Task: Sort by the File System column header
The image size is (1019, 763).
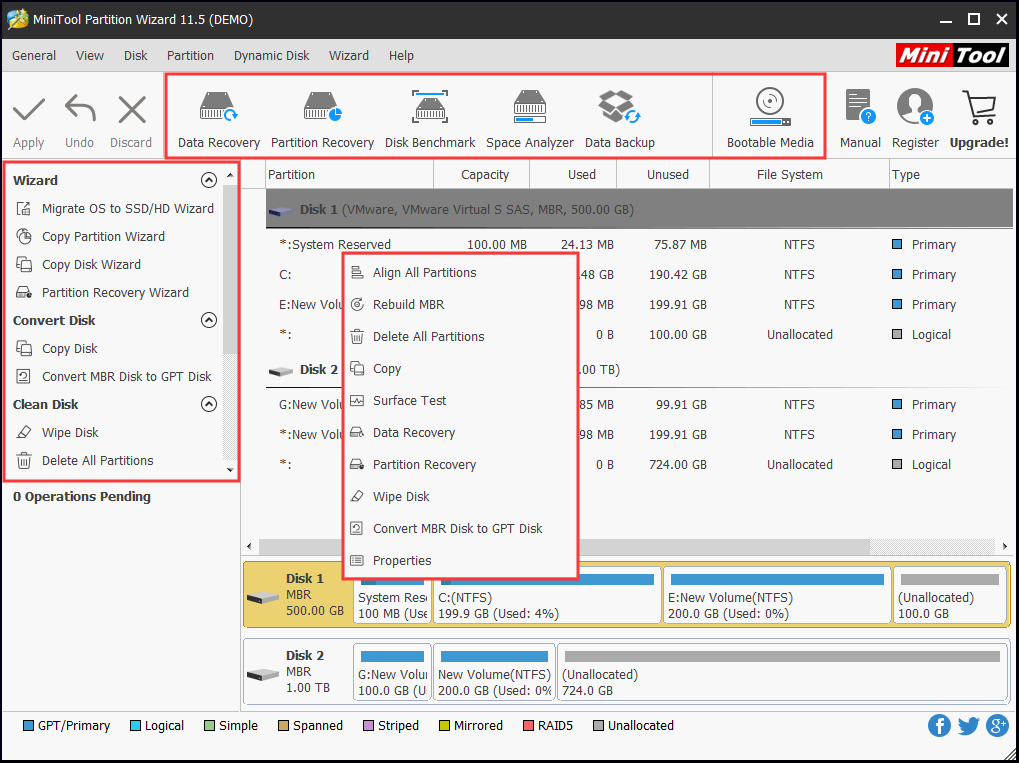Action: [799, 175]
